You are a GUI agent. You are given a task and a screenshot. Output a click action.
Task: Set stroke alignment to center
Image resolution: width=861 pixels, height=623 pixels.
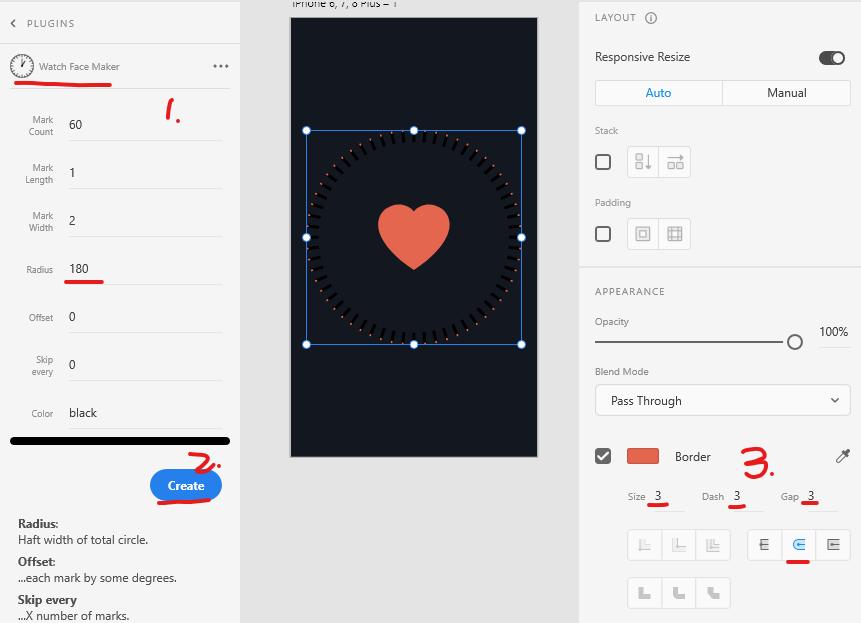pyautogui.click(x=679, y=545)
